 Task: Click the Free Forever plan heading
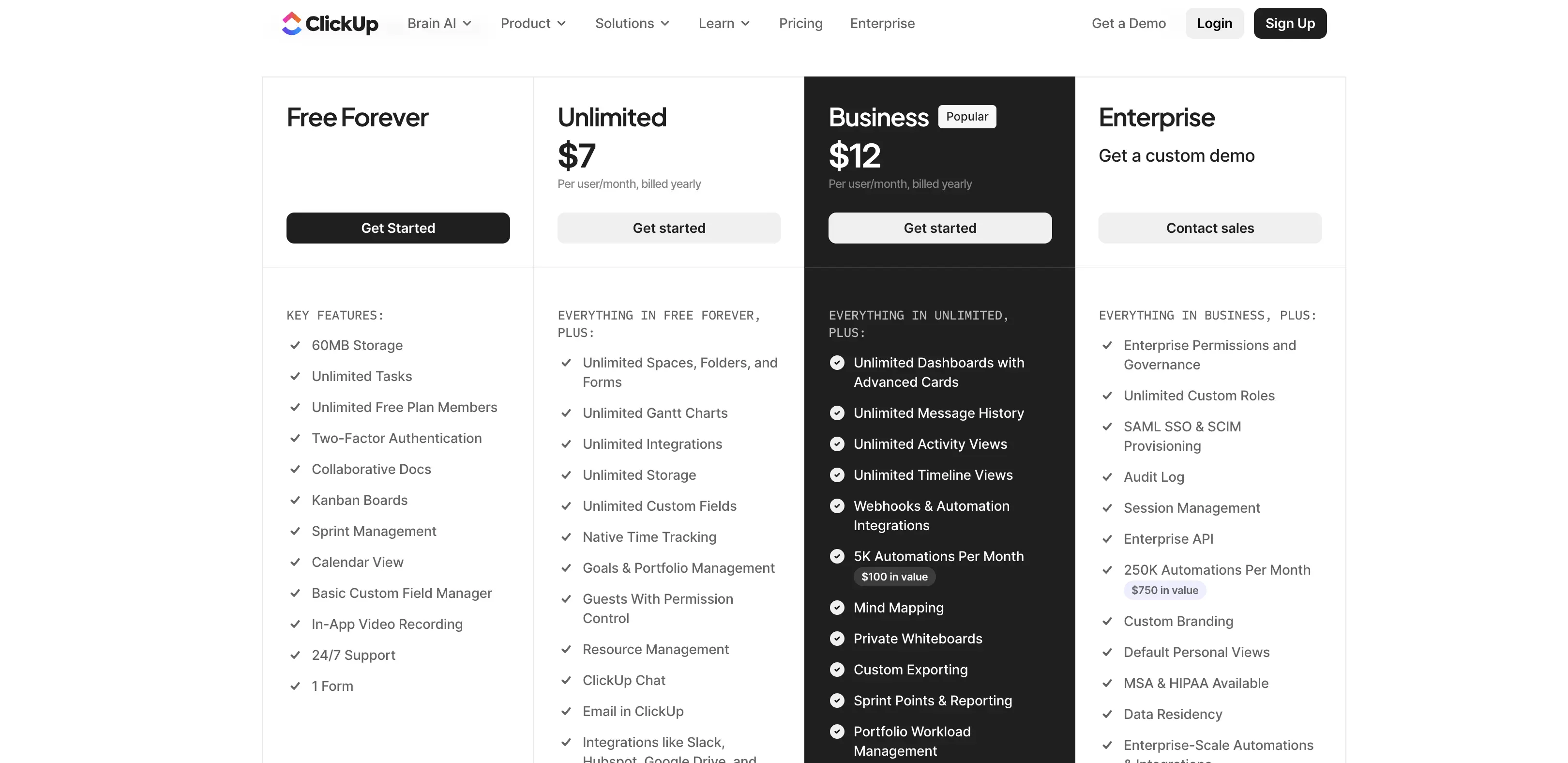[357, 118]
